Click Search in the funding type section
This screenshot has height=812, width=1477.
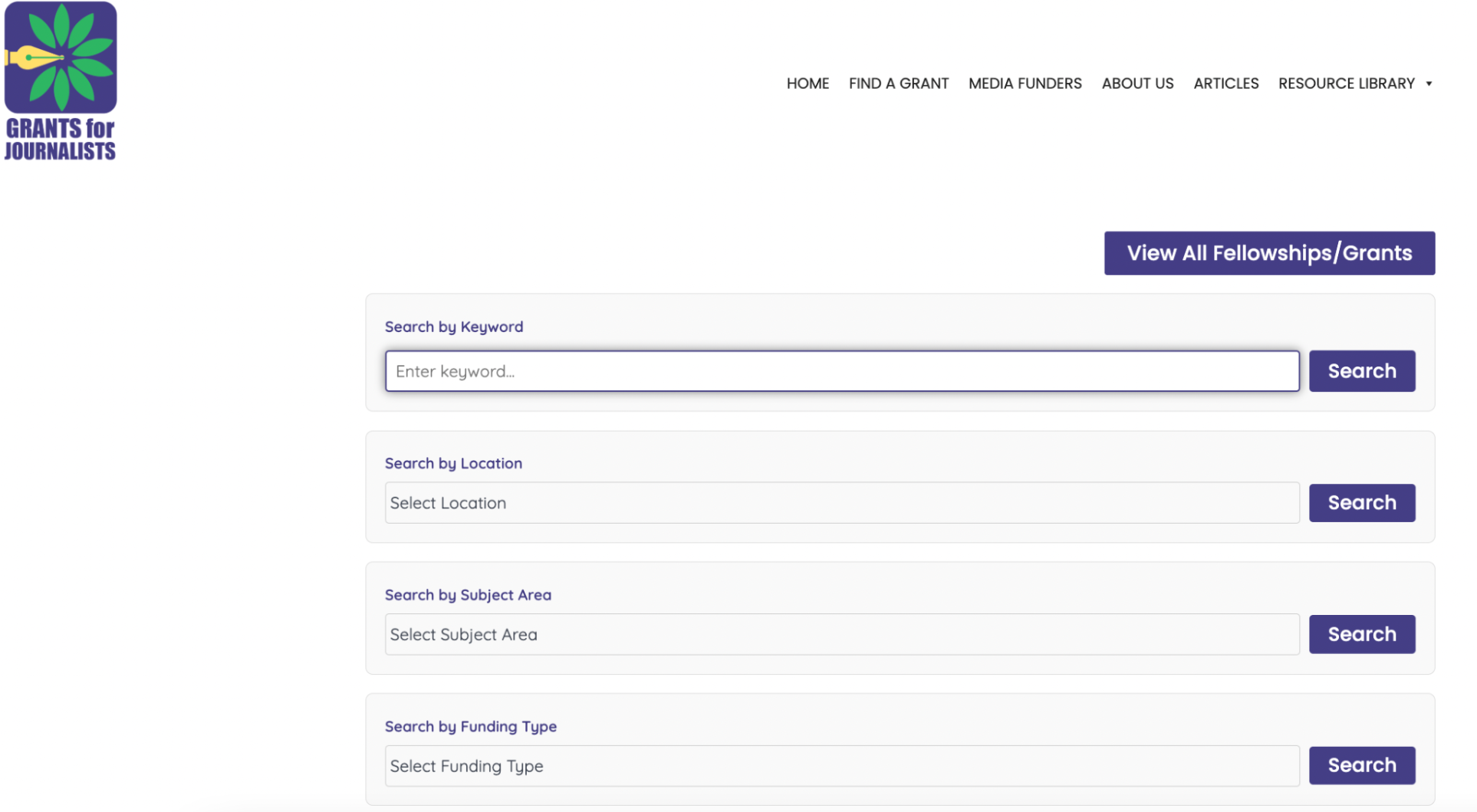(x=1362, y=765)
